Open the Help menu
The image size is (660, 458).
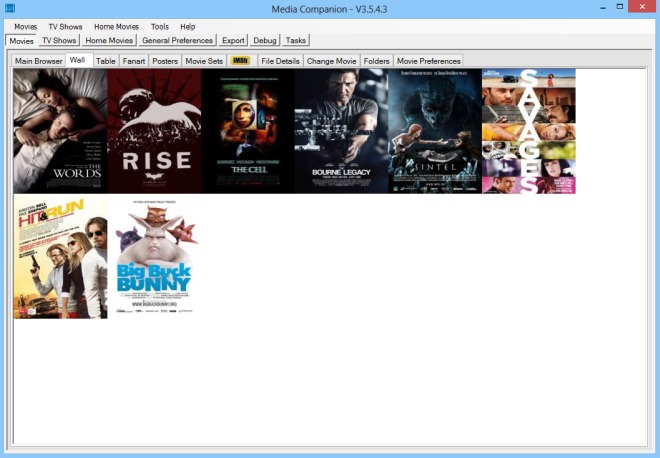188,26
